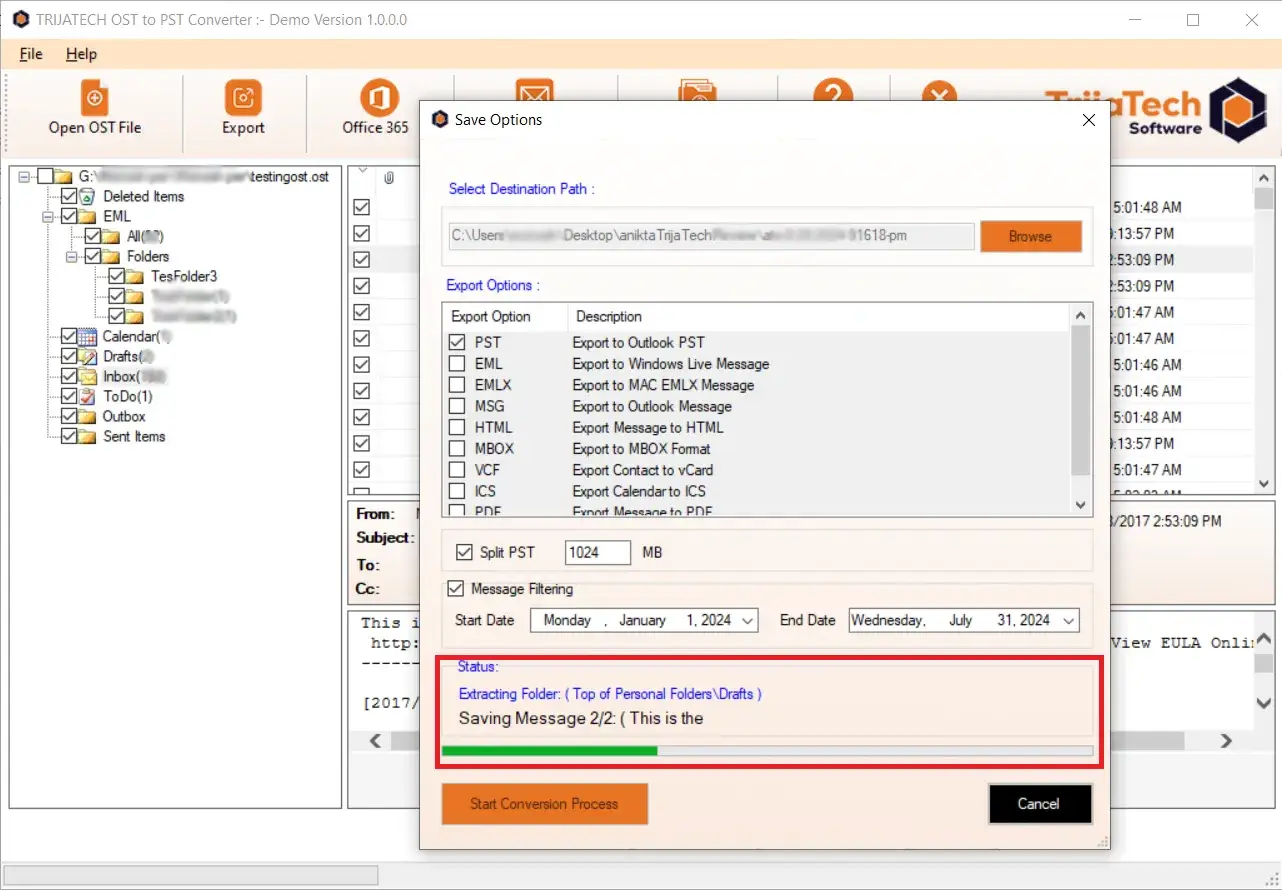Screen dimensions: 1282x890
Task: Open the Open OST File toolbar icon
Action: (x=94, y=99)
